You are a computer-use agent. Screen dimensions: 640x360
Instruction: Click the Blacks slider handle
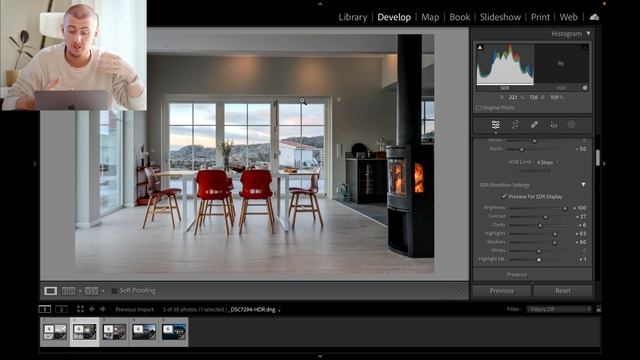521,149
